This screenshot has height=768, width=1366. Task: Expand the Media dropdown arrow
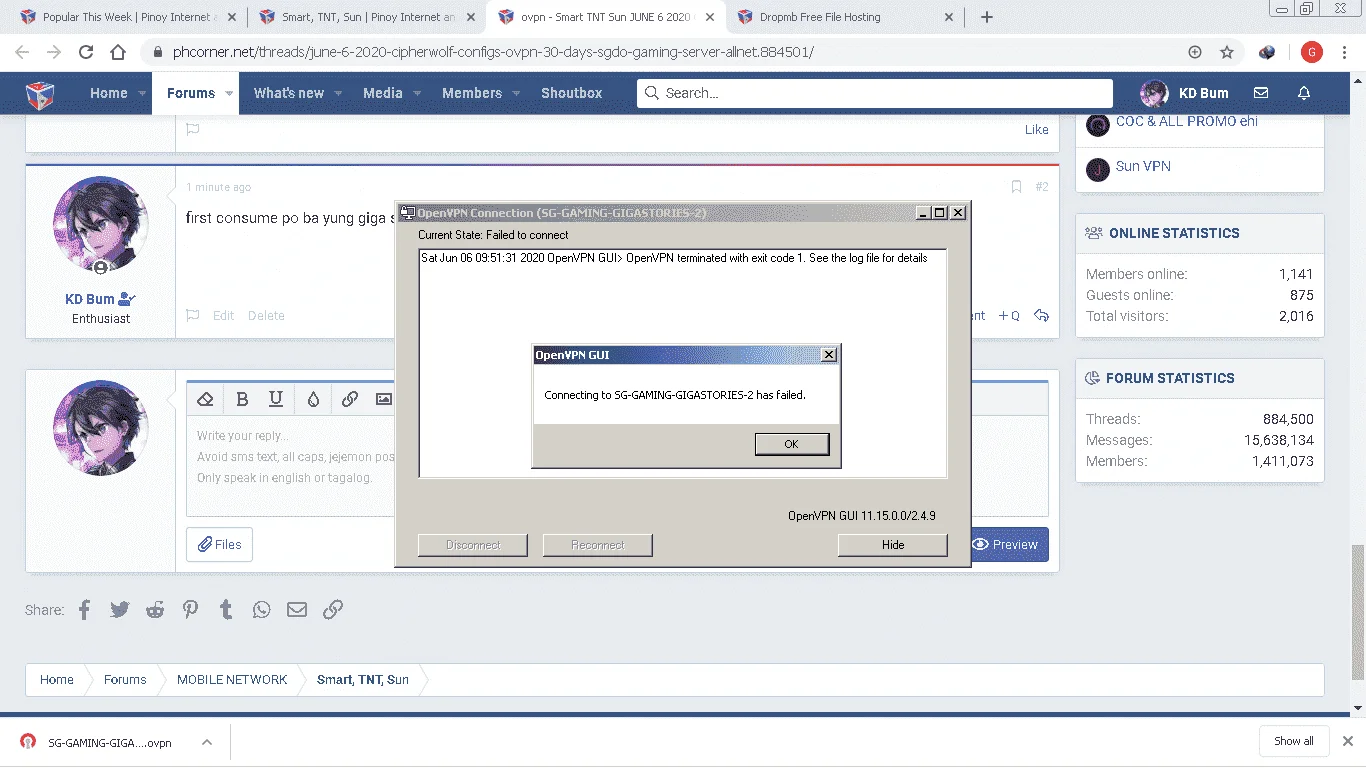[417, 93]
